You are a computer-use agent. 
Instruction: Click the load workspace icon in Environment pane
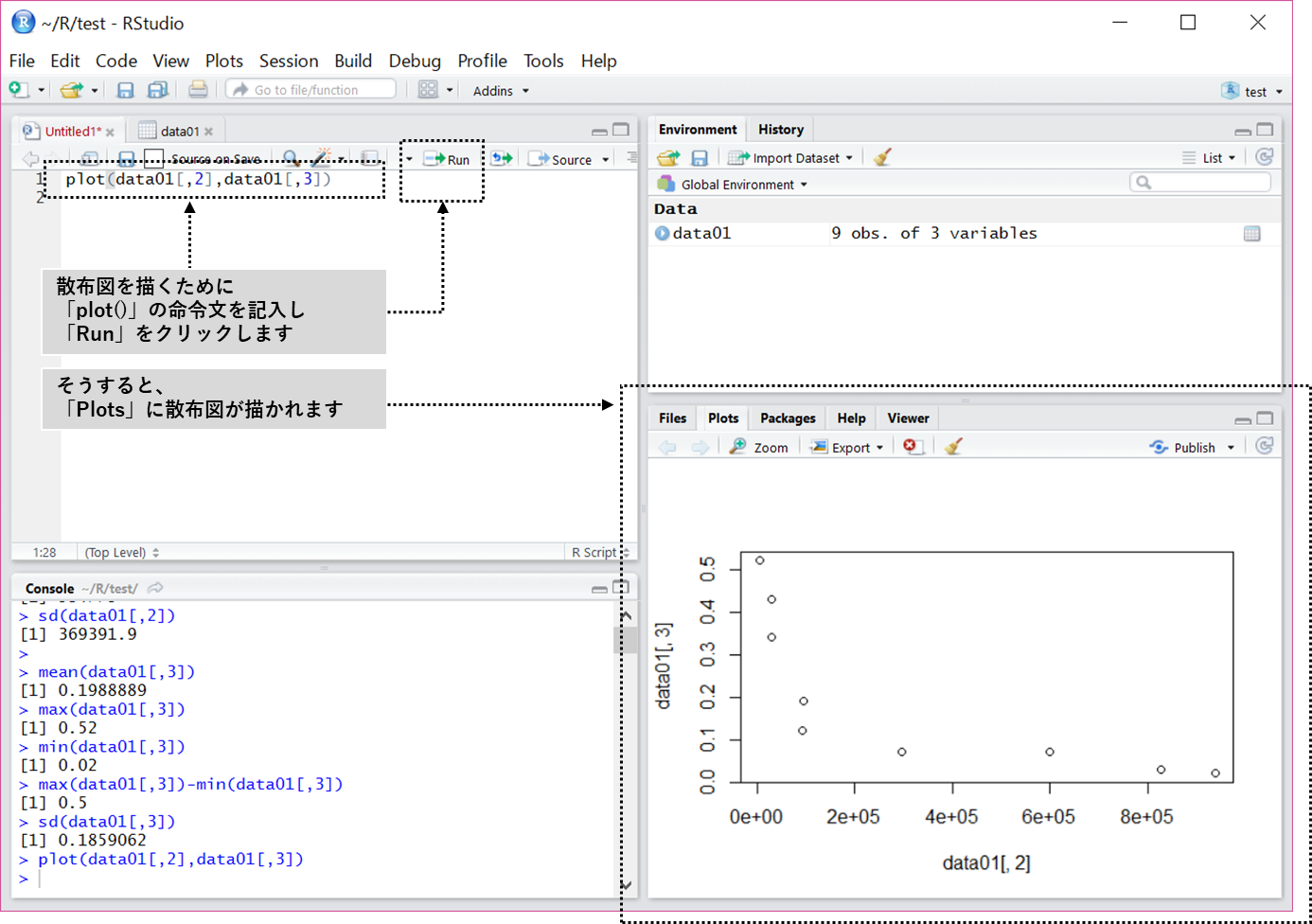pyautogui.click(x=668, y=158)
